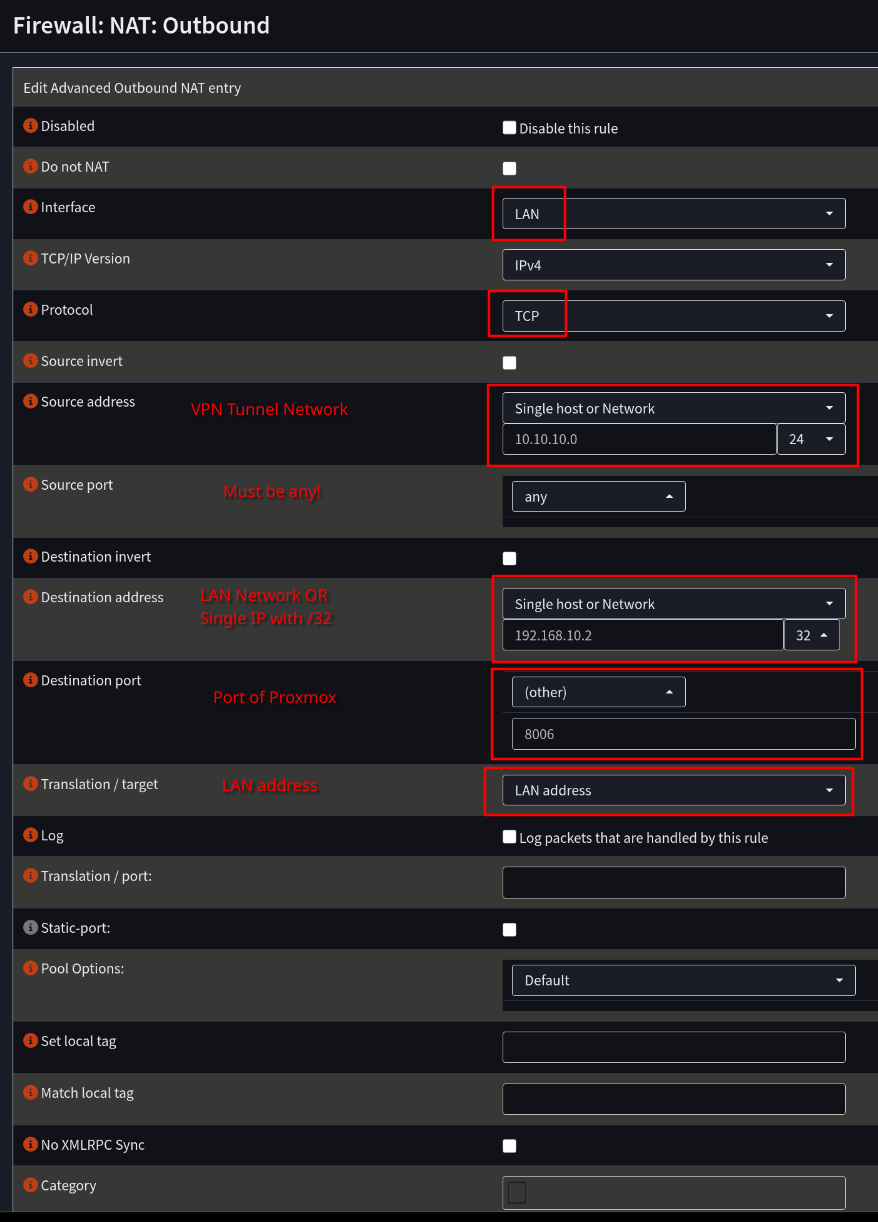Click the info icon beside Disabled
The image size is (878, 1222).
[30, 126]
